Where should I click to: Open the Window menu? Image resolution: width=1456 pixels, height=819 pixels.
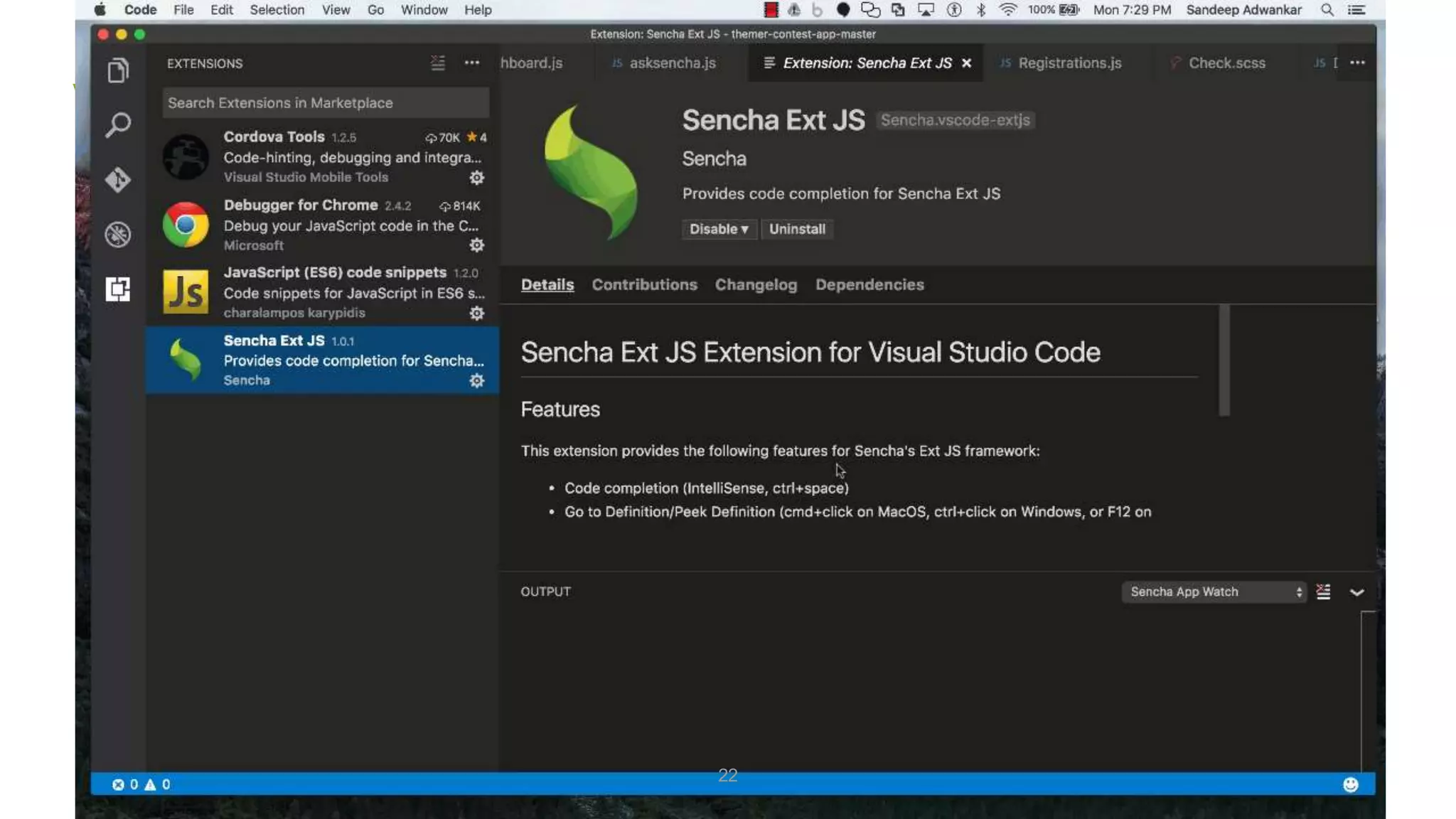coord(424,10)
